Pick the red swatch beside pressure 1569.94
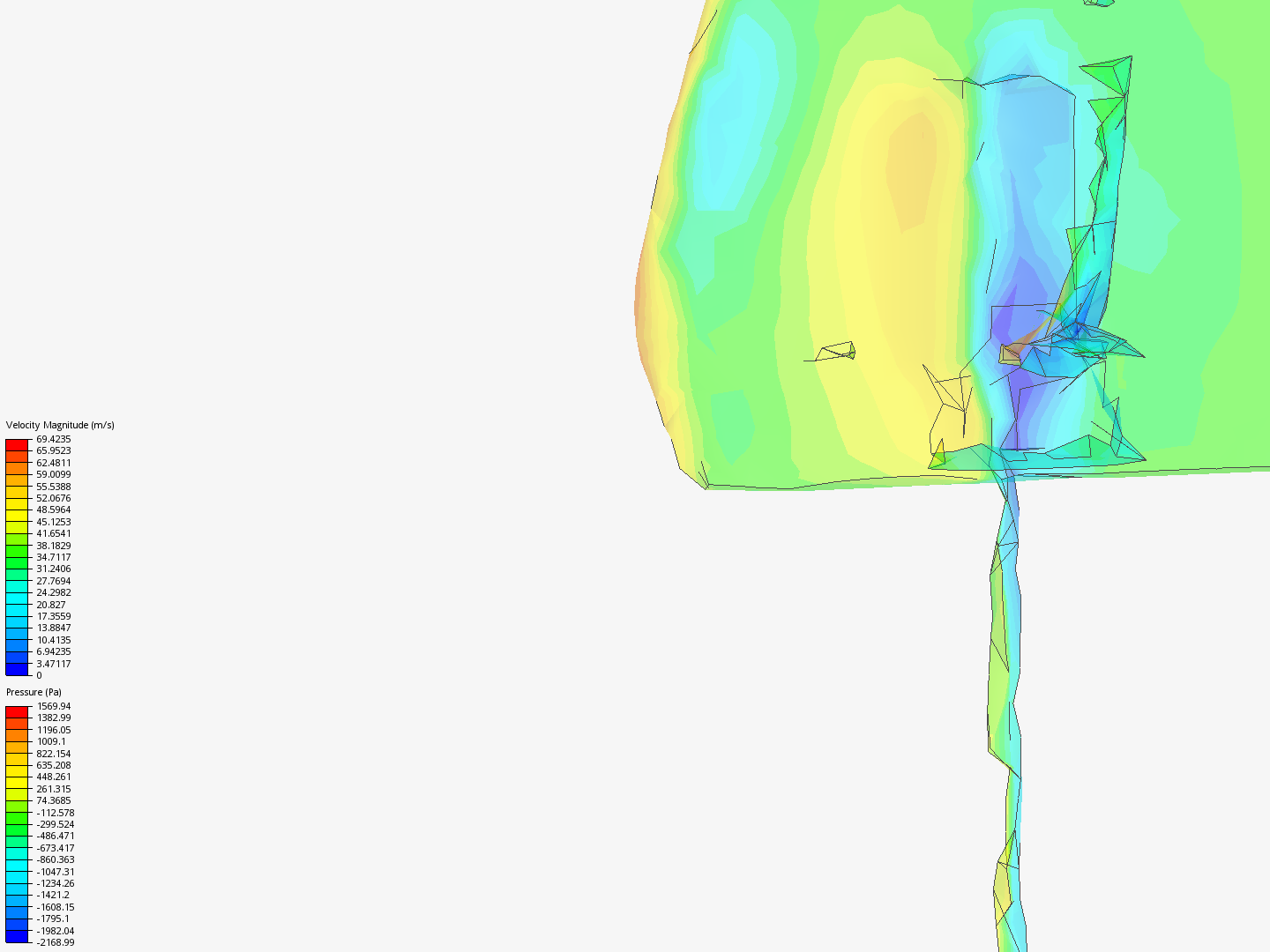 coord(17,712)
